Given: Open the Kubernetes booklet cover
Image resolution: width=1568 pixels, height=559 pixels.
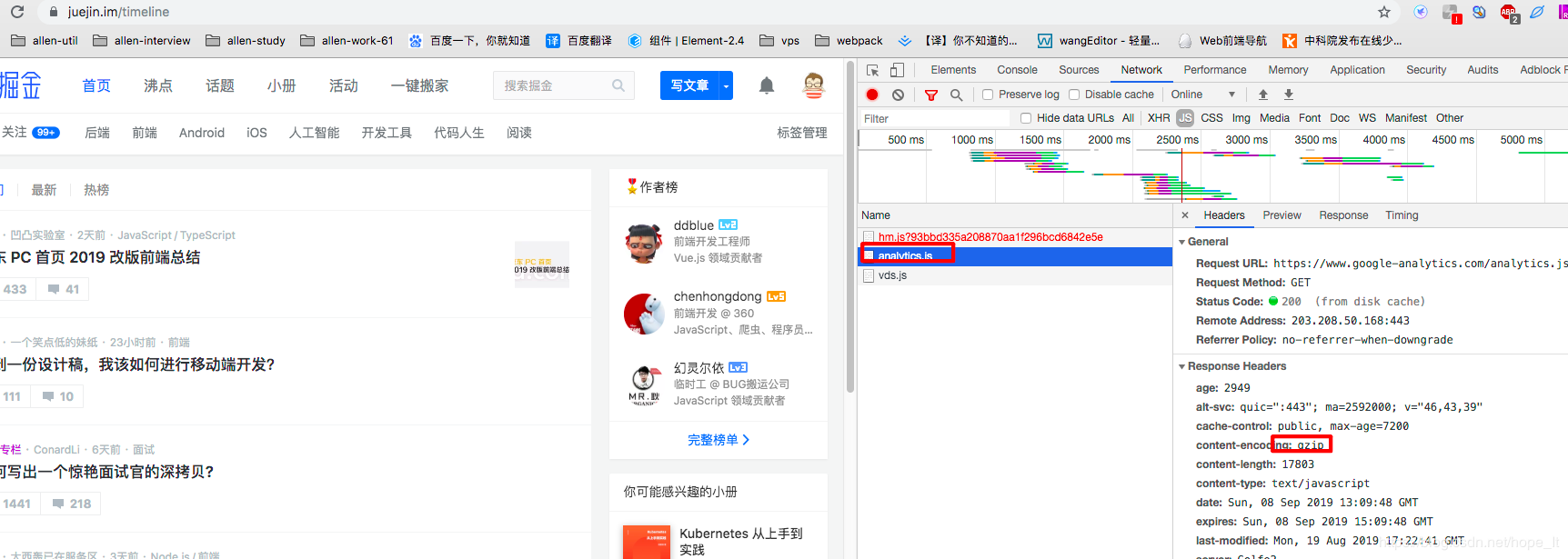Looking at the screenshot, I should click(646, 543).
